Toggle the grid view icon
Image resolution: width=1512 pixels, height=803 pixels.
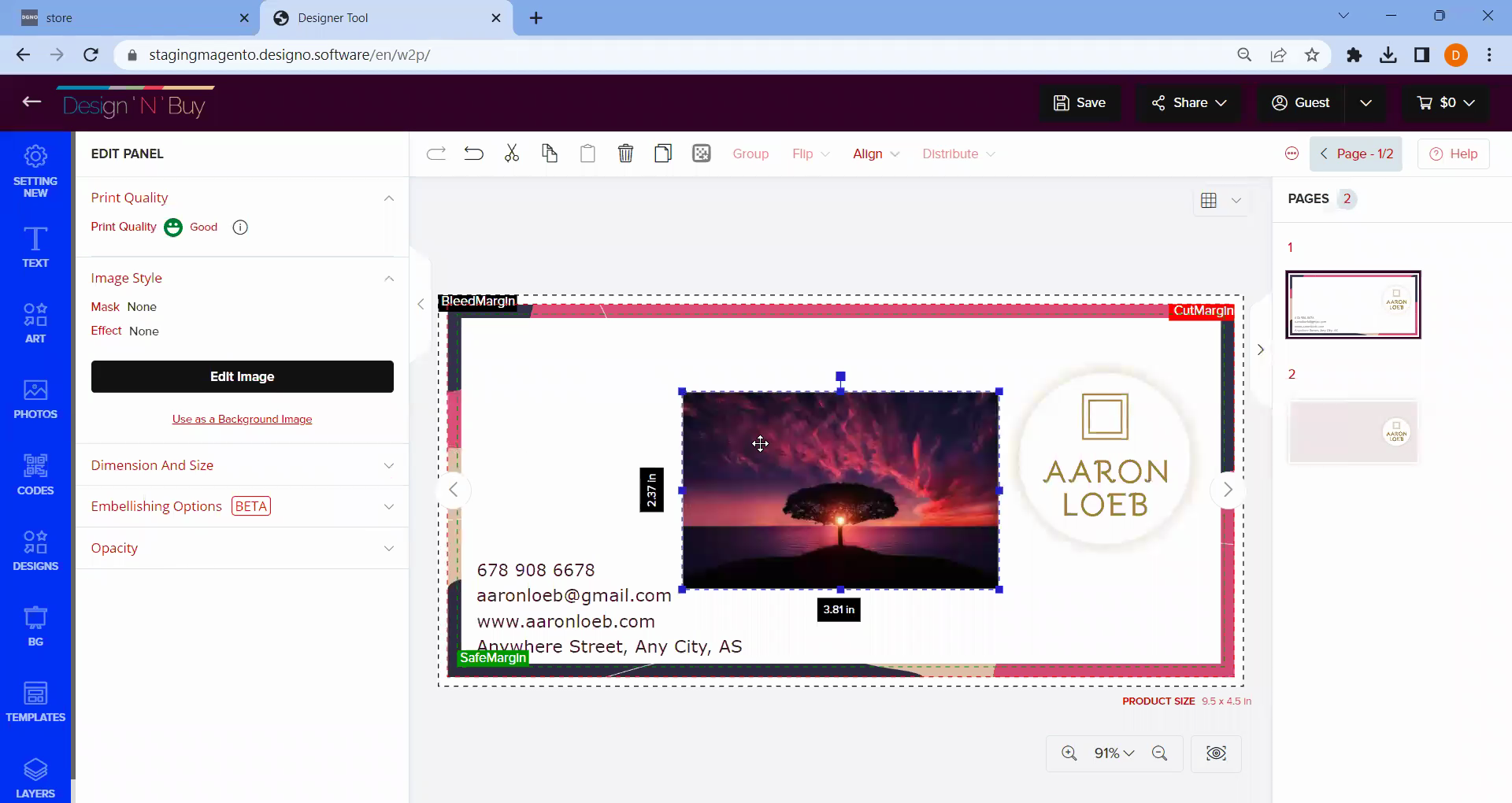[1209, 201]
